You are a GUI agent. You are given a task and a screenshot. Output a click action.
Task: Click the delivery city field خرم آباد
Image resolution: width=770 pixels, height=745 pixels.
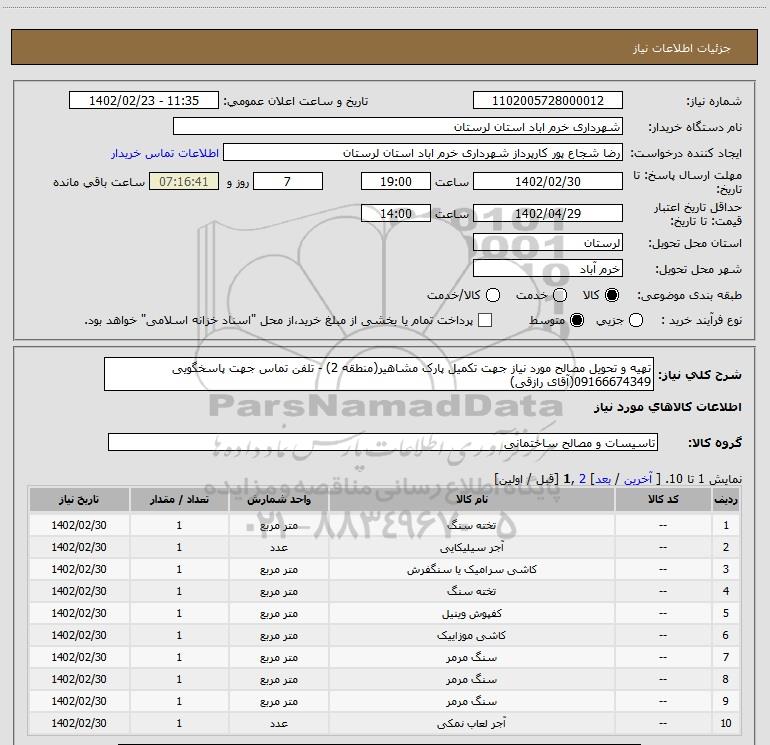click(x=548, y=269)
